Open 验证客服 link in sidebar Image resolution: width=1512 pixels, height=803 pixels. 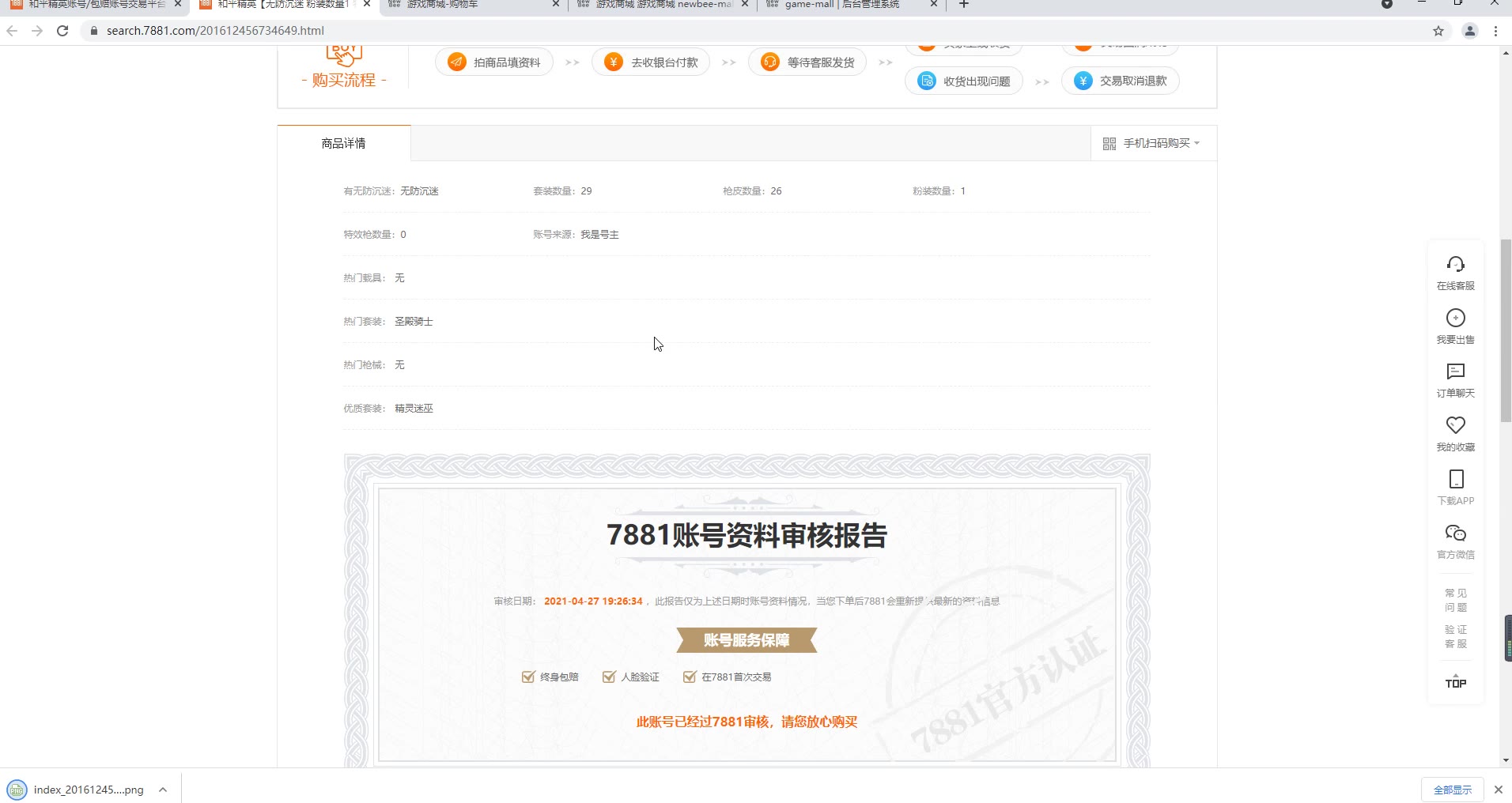coord(1456,636)
